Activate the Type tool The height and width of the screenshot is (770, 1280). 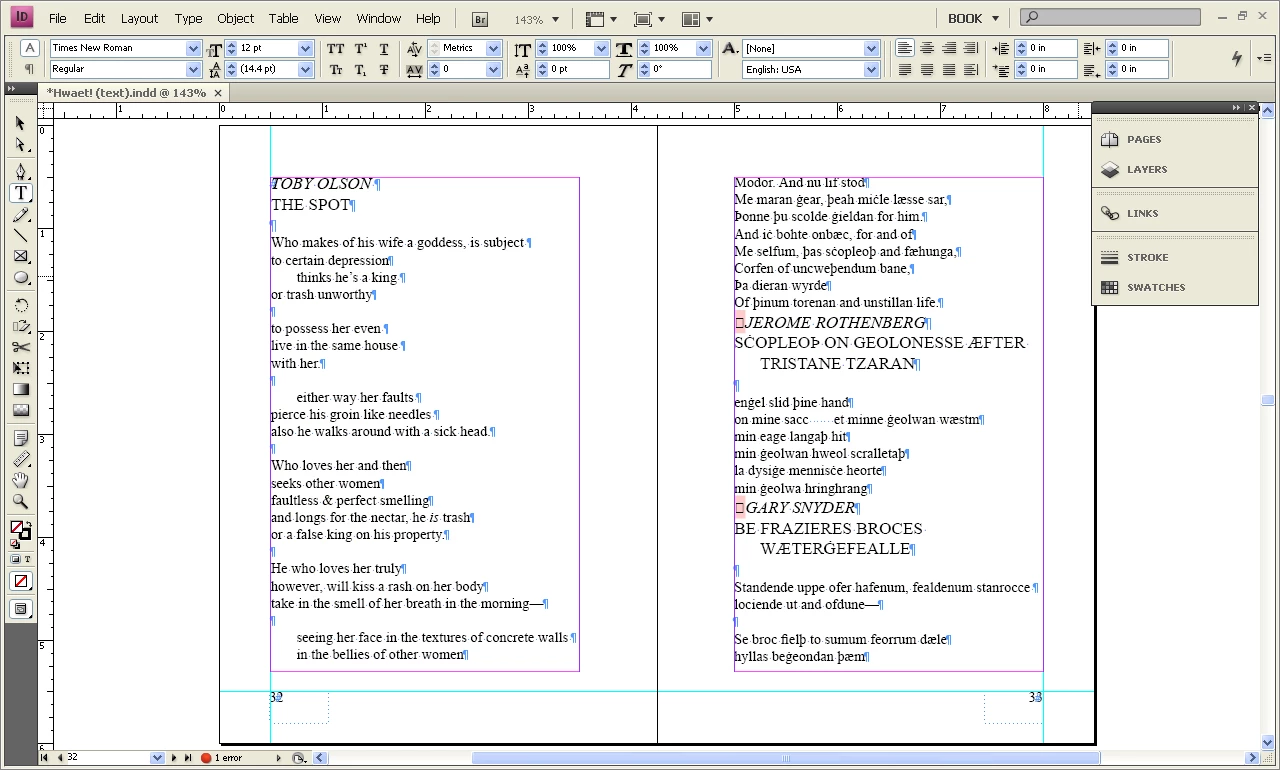coord(20,193)
